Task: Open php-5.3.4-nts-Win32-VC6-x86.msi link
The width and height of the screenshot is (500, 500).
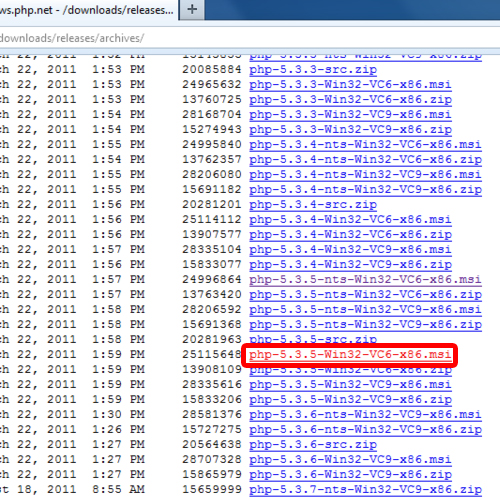Action: tap(365, 144)
